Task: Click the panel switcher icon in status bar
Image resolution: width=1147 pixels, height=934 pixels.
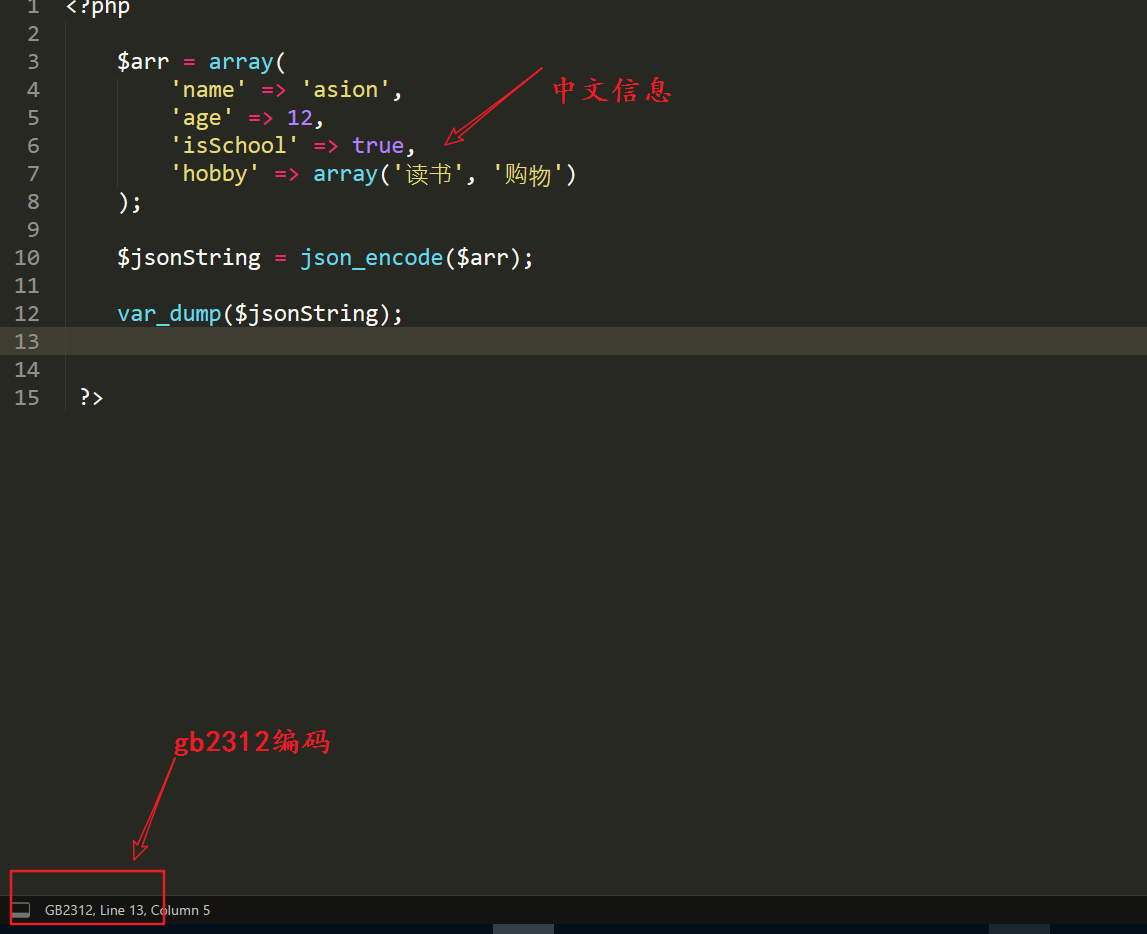Action: 21,910
